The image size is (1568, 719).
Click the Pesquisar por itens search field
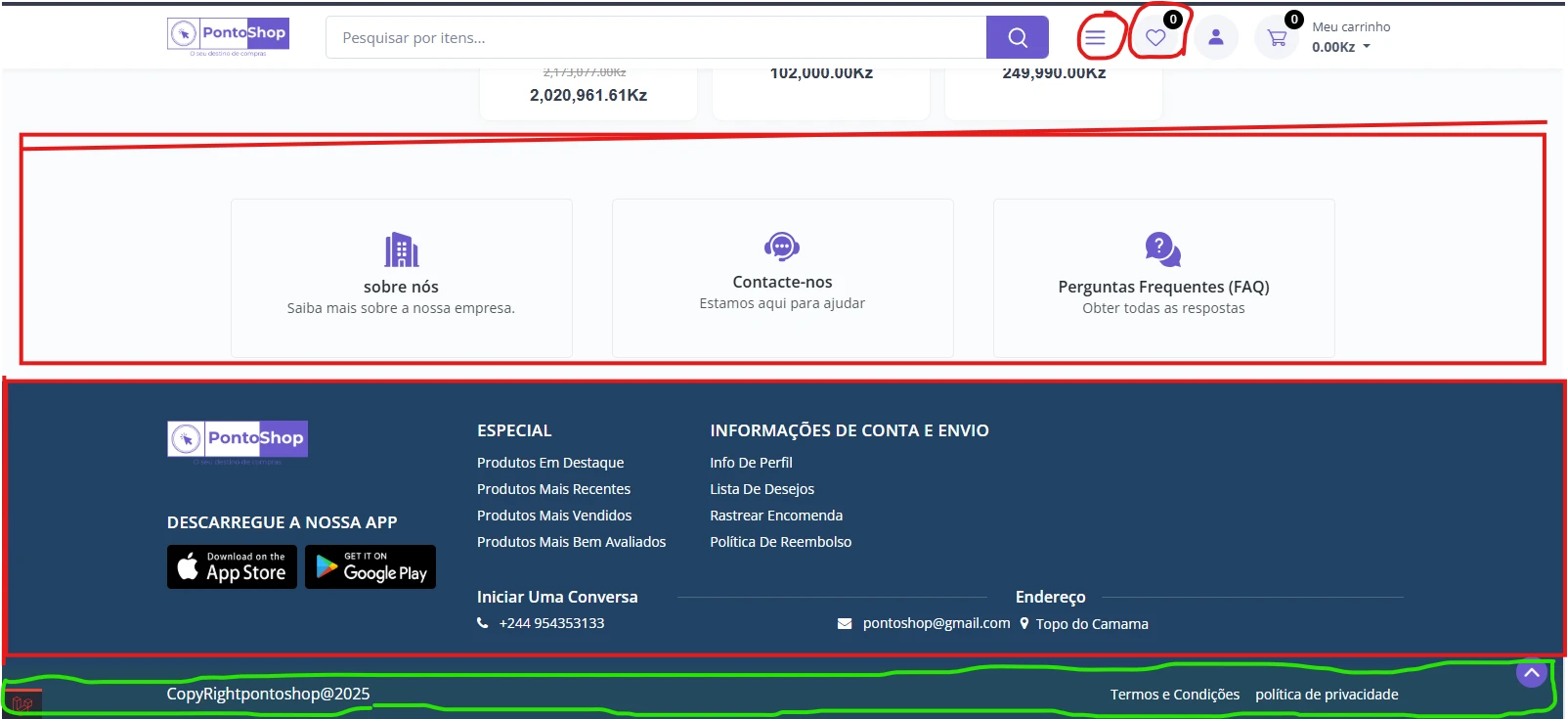click(x=655, y=38)
